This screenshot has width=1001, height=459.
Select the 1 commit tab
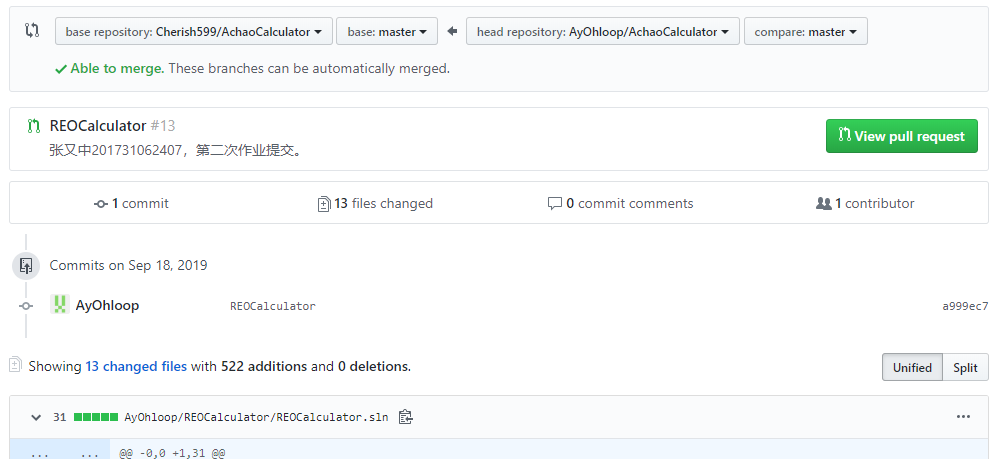[132, 204]
